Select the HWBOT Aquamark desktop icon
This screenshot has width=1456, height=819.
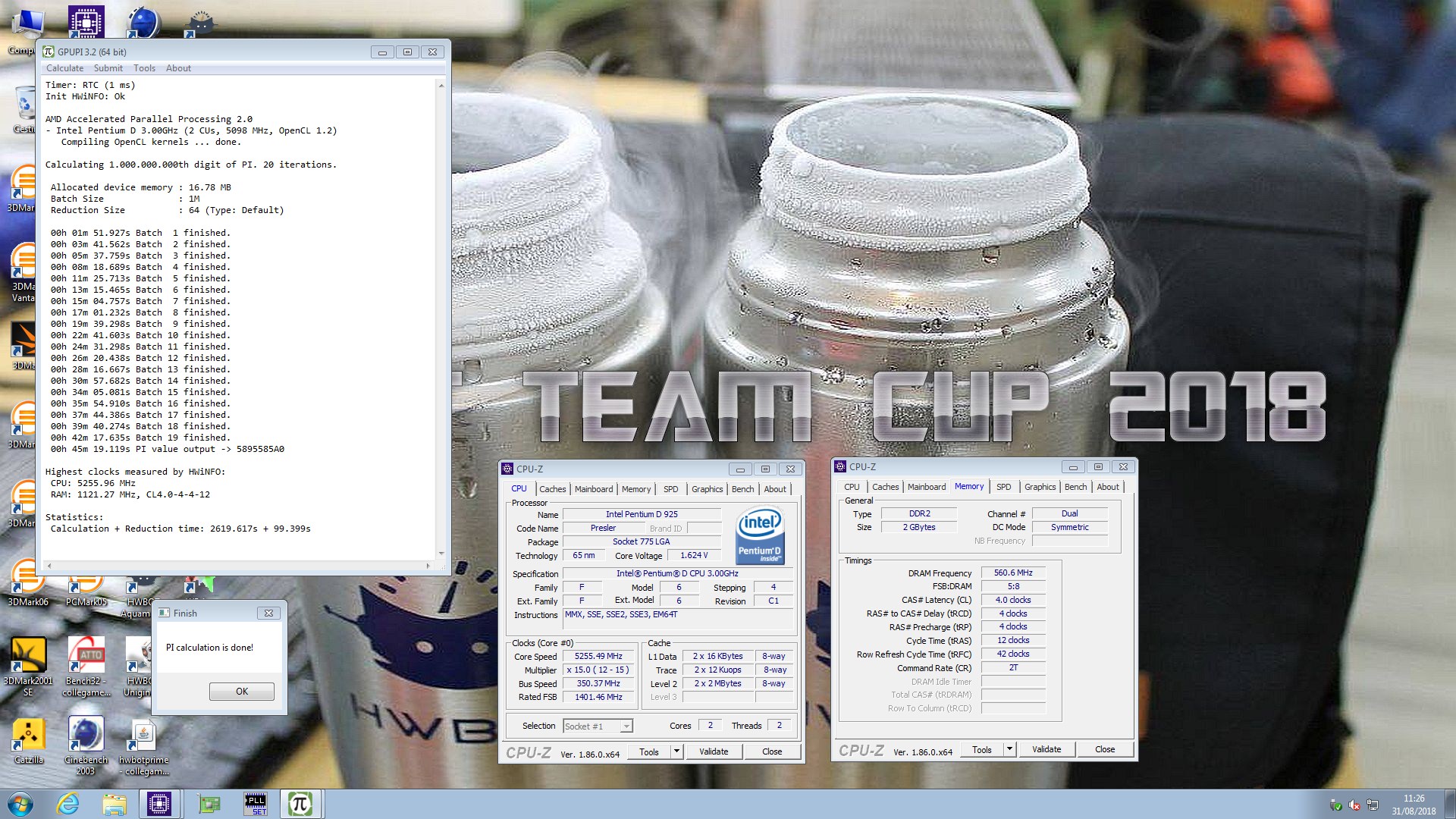pyautogui.click(x=136, y=599)
